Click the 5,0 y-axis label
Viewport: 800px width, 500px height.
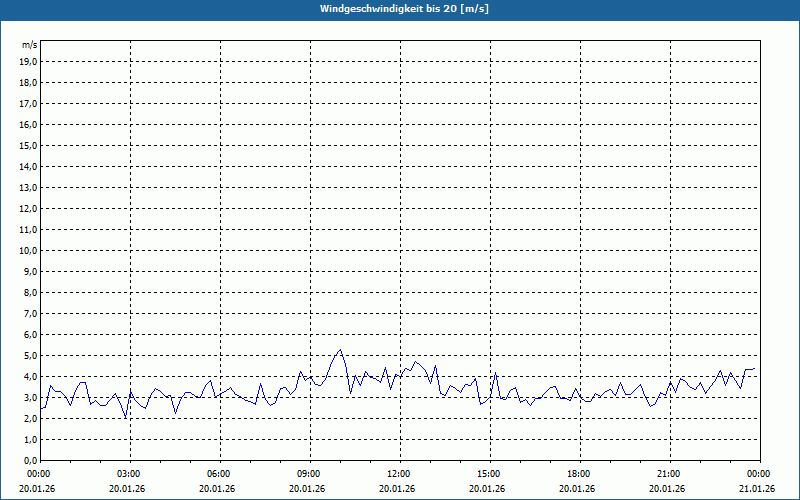coord(30,355)
